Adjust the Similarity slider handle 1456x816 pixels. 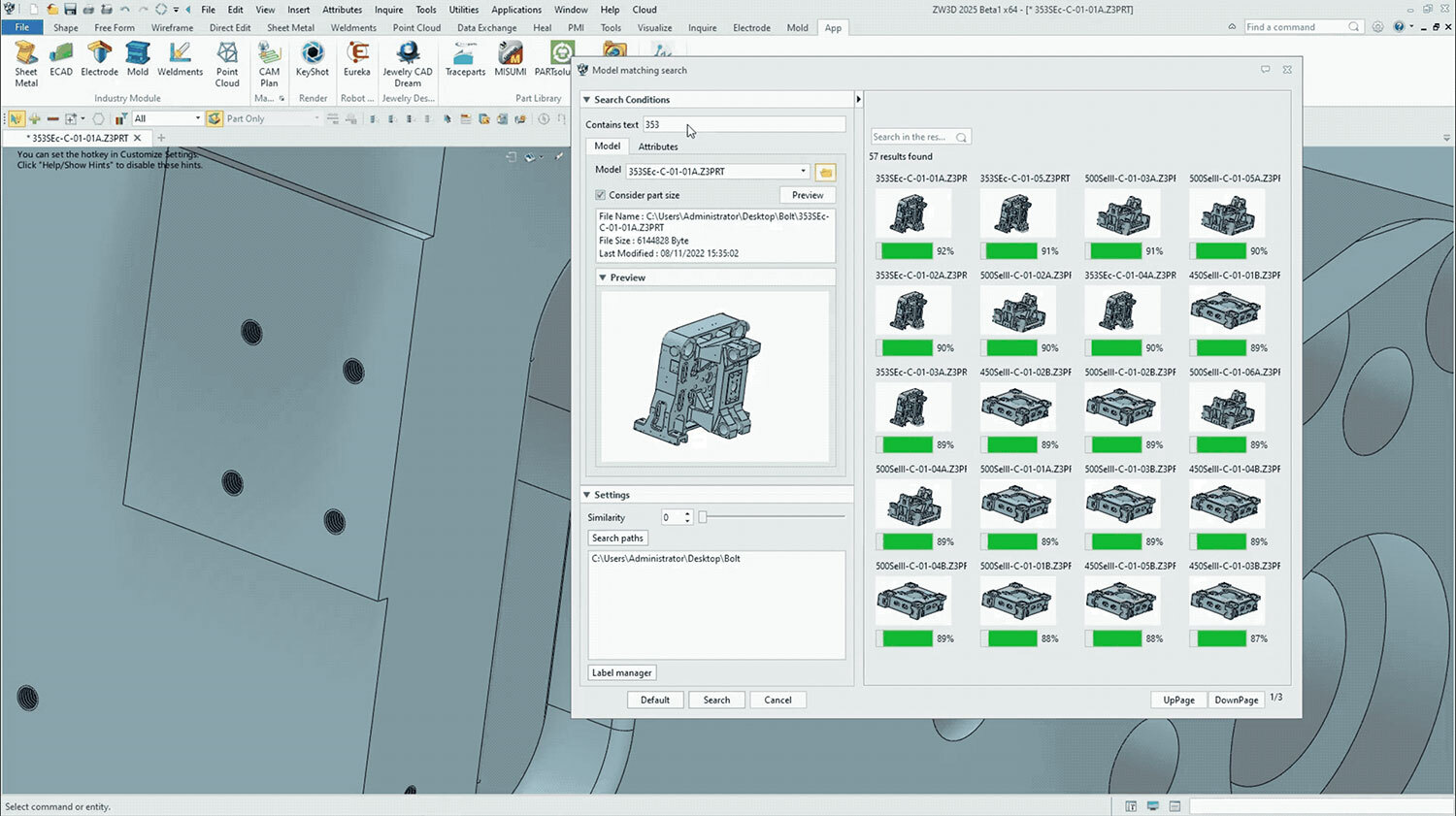coord(703,517)
